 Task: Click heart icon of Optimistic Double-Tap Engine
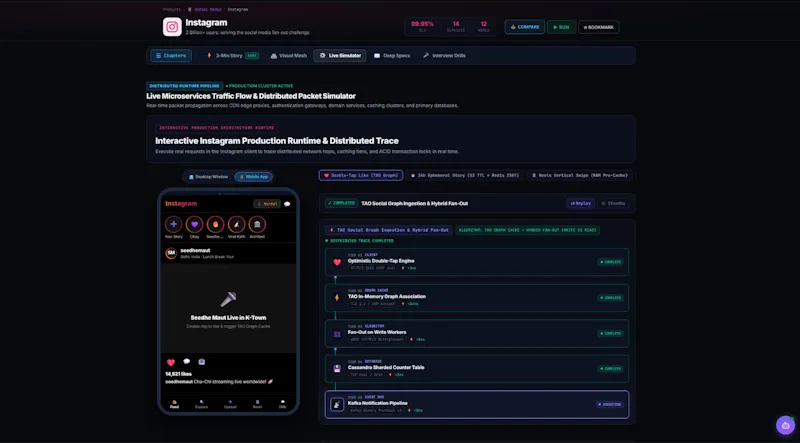337,262
